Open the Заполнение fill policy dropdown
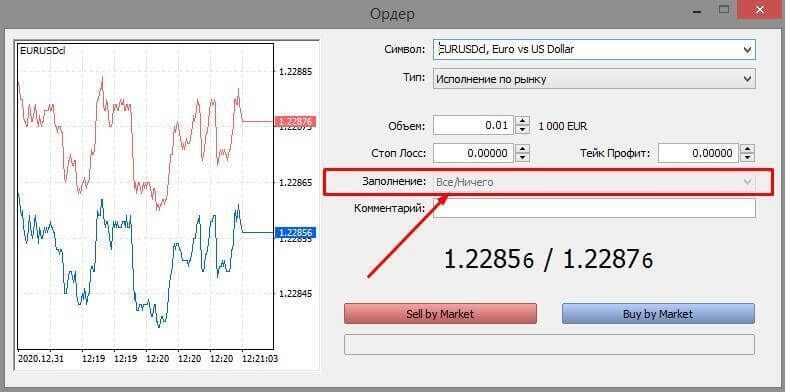 click(x=594, y=182)
